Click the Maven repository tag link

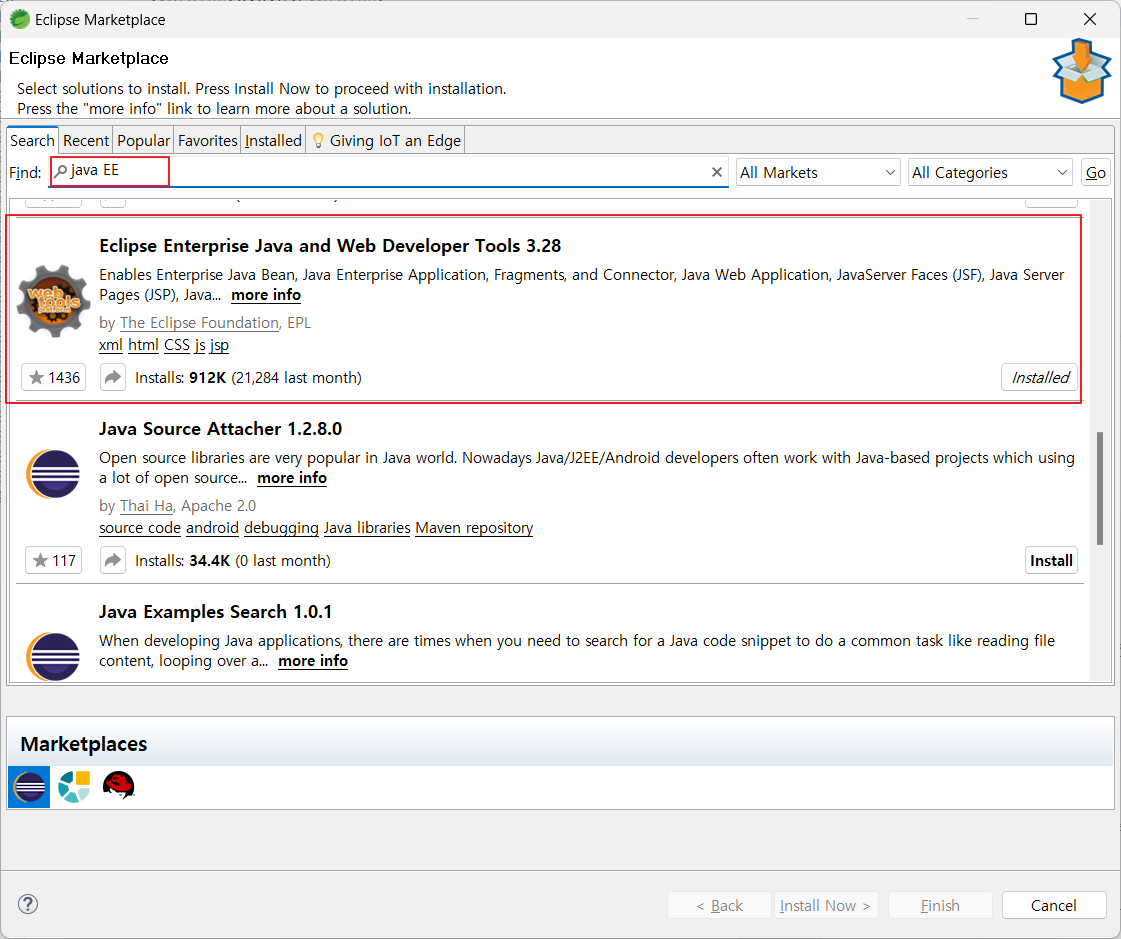[x=474, y=529]
